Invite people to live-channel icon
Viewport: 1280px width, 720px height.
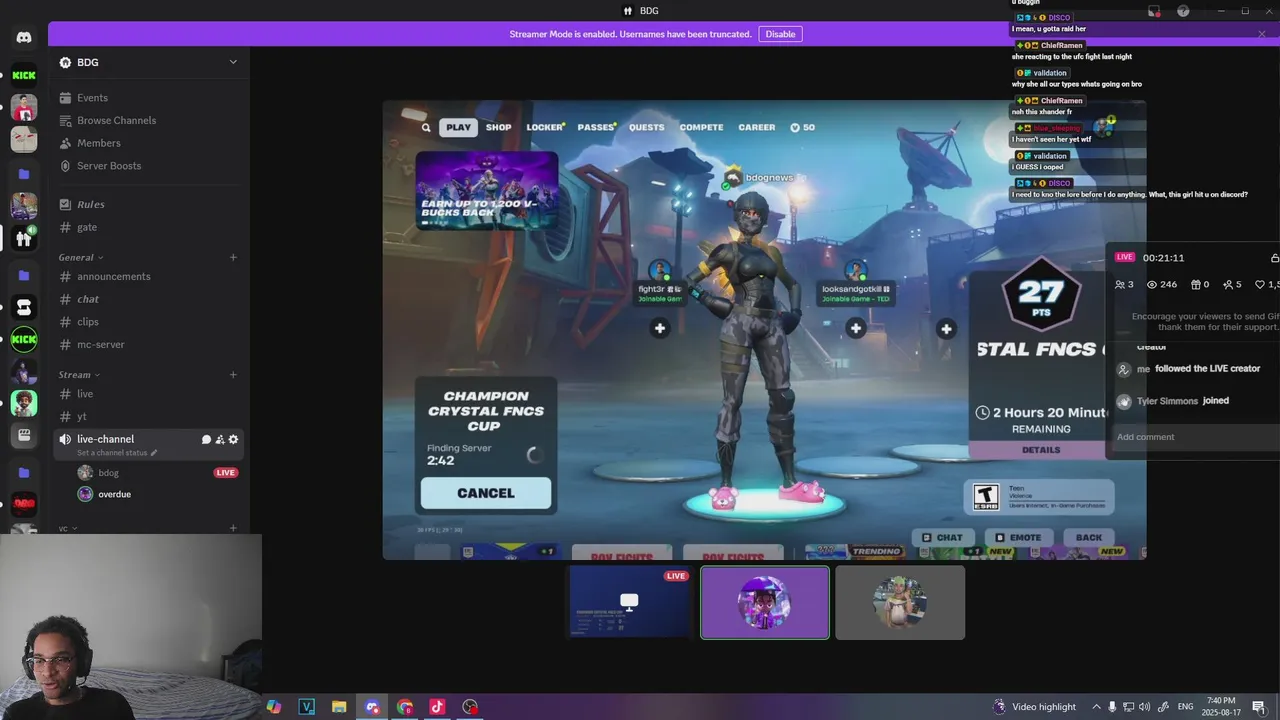pos(220,439)
